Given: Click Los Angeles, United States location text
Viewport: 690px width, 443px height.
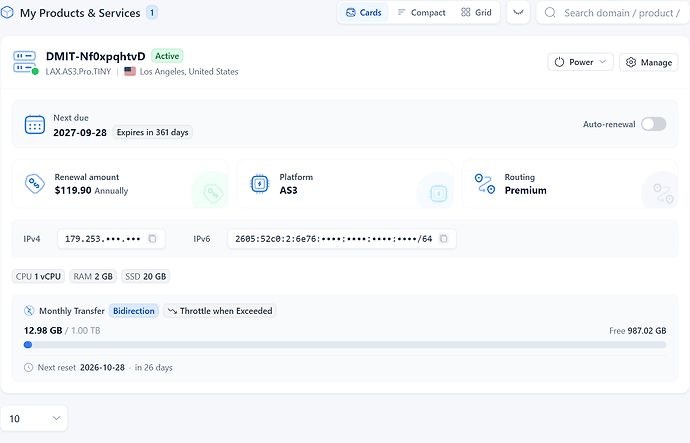Looking at the screenshot, I should pyautogui.click(x=189, y=72).
